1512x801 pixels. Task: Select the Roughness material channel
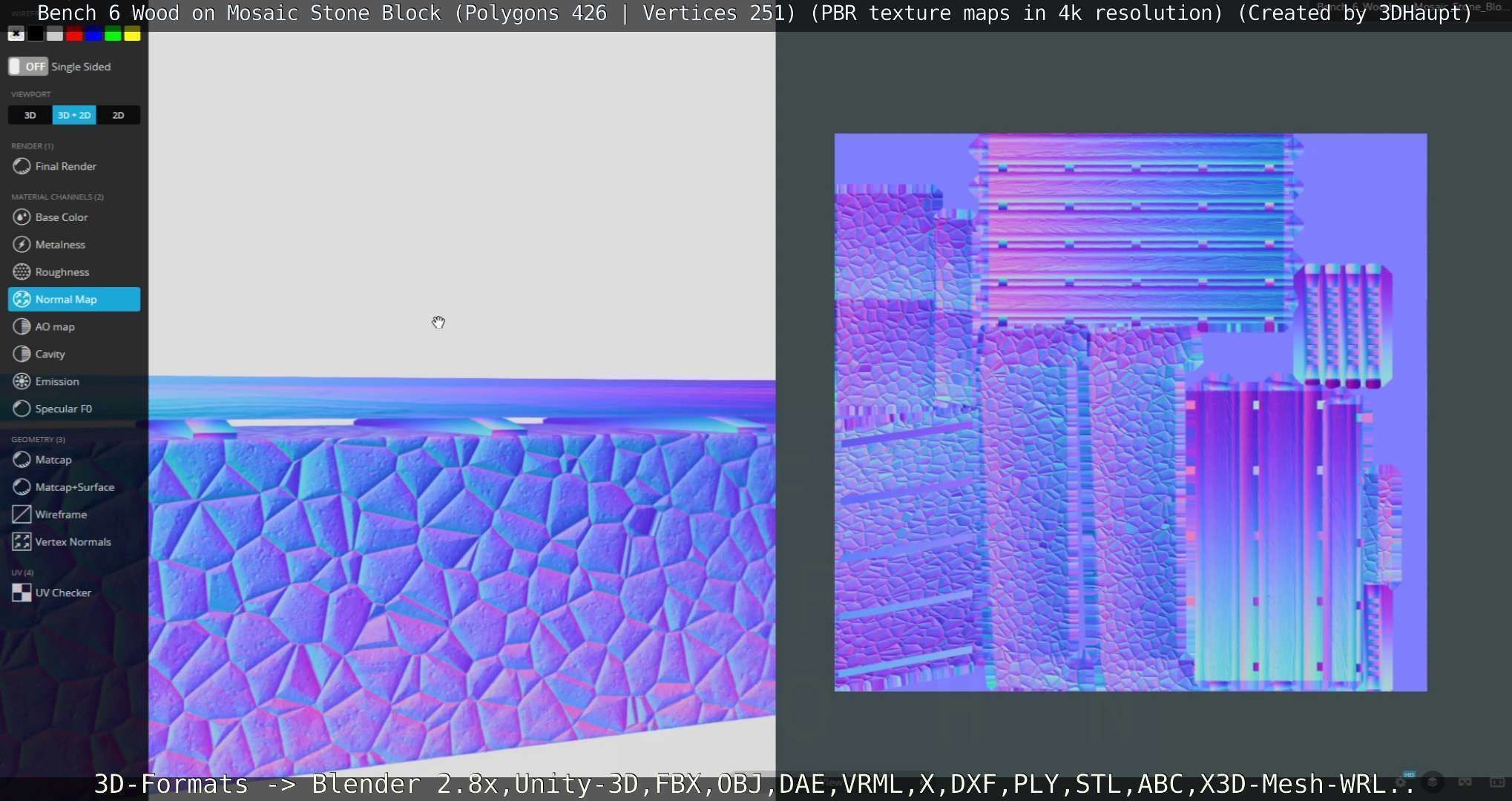pos(62,272)
